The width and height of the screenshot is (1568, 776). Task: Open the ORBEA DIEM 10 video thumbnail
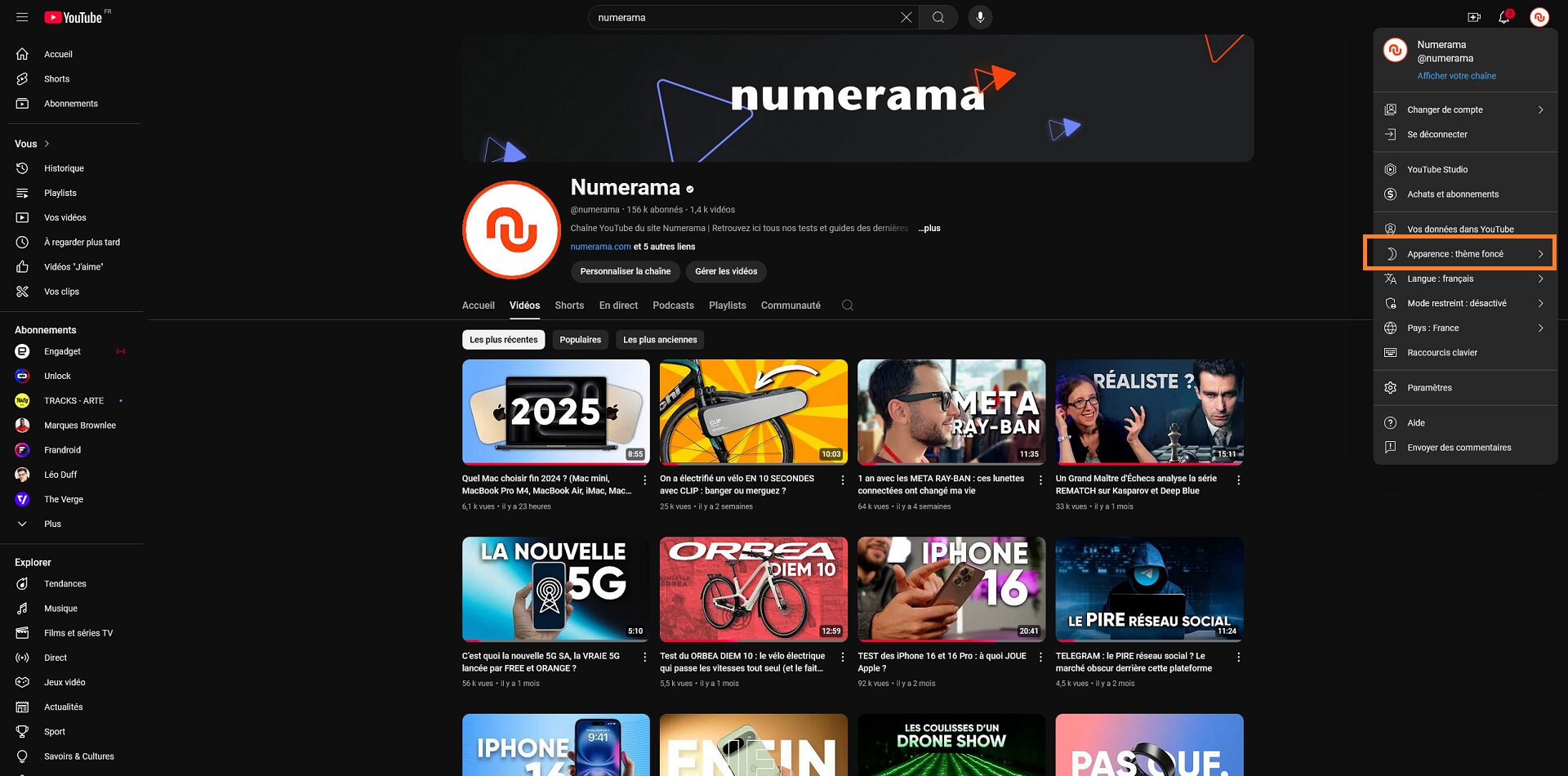(753, 589)
